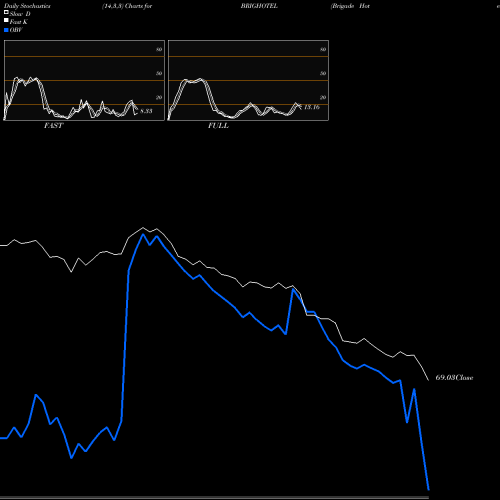This screenshot has height=500, width=500.
Task: Select the 'Fast K' legend label
Action: [18, 22]
